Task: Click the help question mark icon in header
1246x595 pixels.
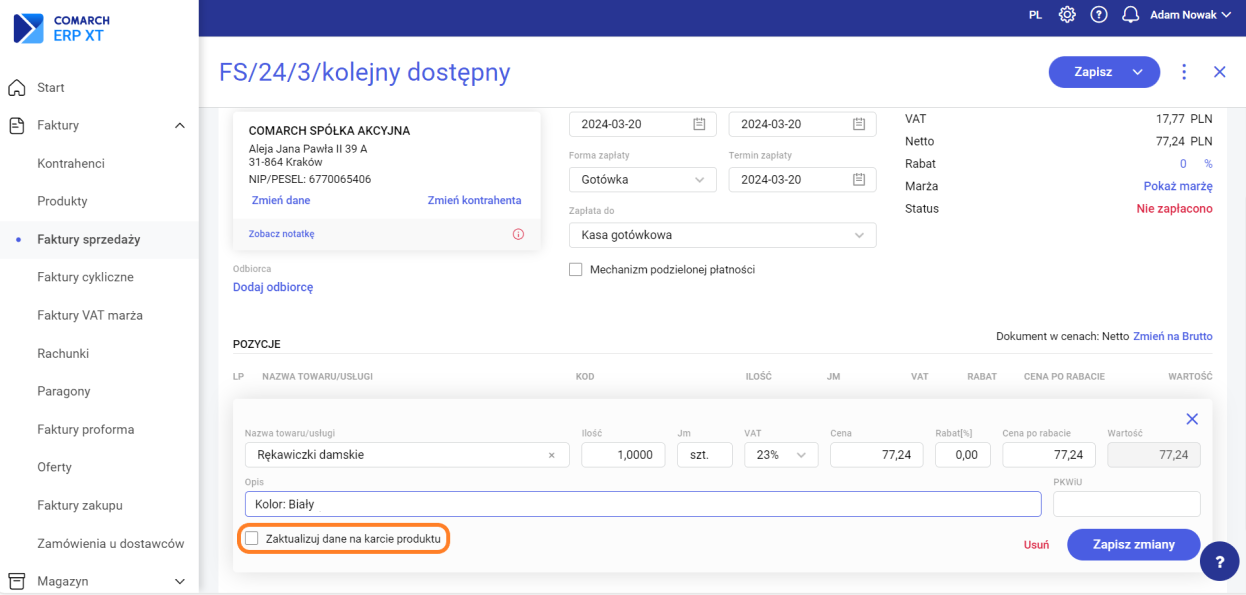Action: (x=1099, y=15)
